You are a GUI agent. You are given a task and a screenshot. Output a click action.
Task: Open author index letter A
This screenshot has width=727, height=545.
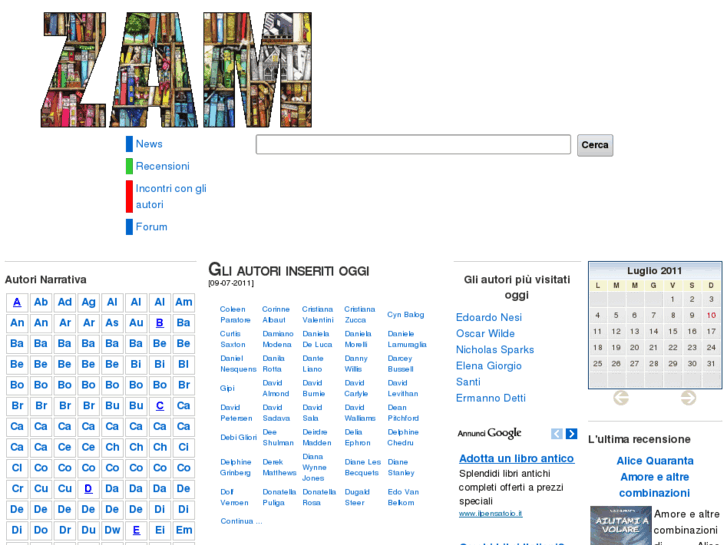tap(17, 302)
